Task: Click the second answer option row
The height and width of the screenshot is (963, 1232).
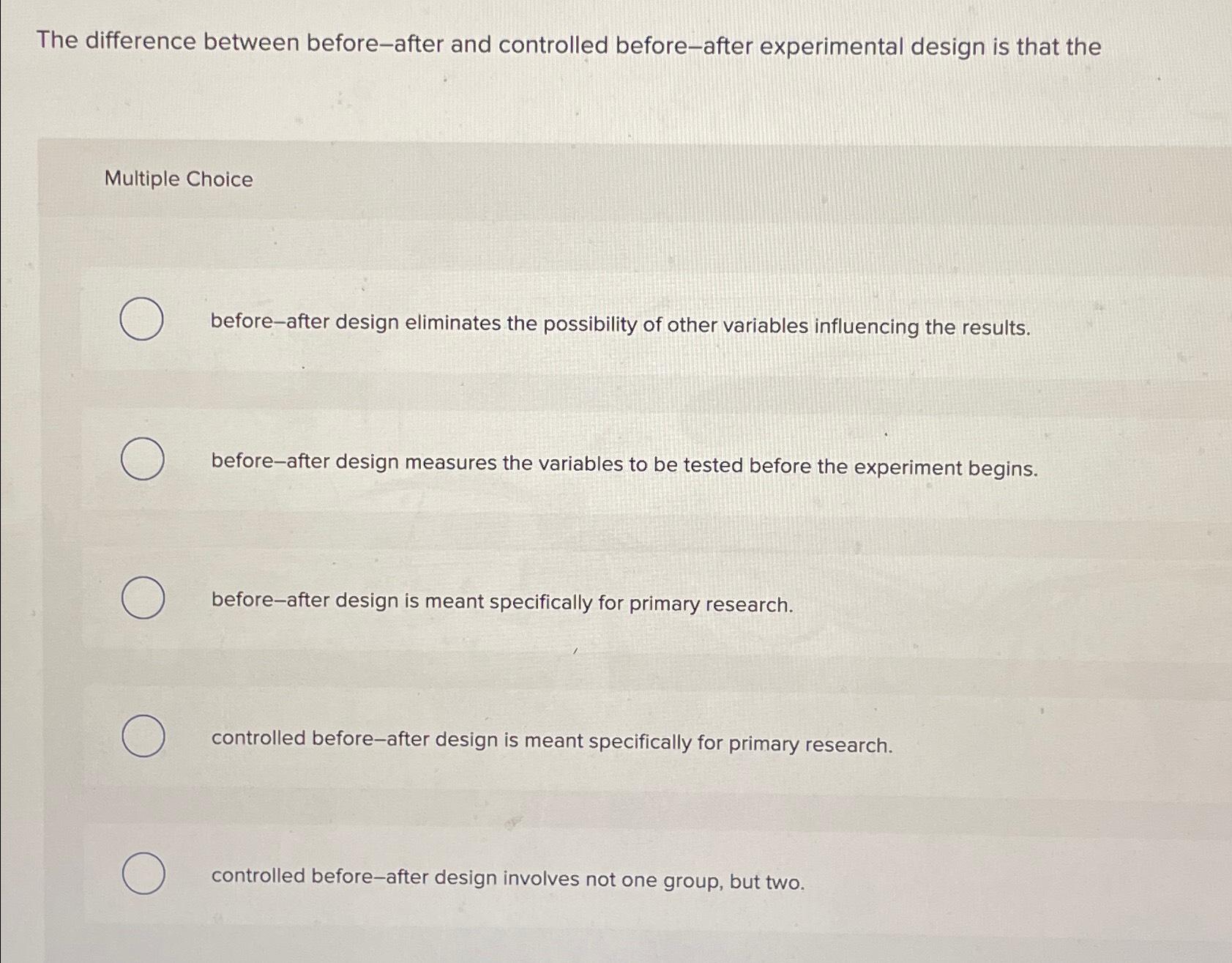Action: click(586, 463)
